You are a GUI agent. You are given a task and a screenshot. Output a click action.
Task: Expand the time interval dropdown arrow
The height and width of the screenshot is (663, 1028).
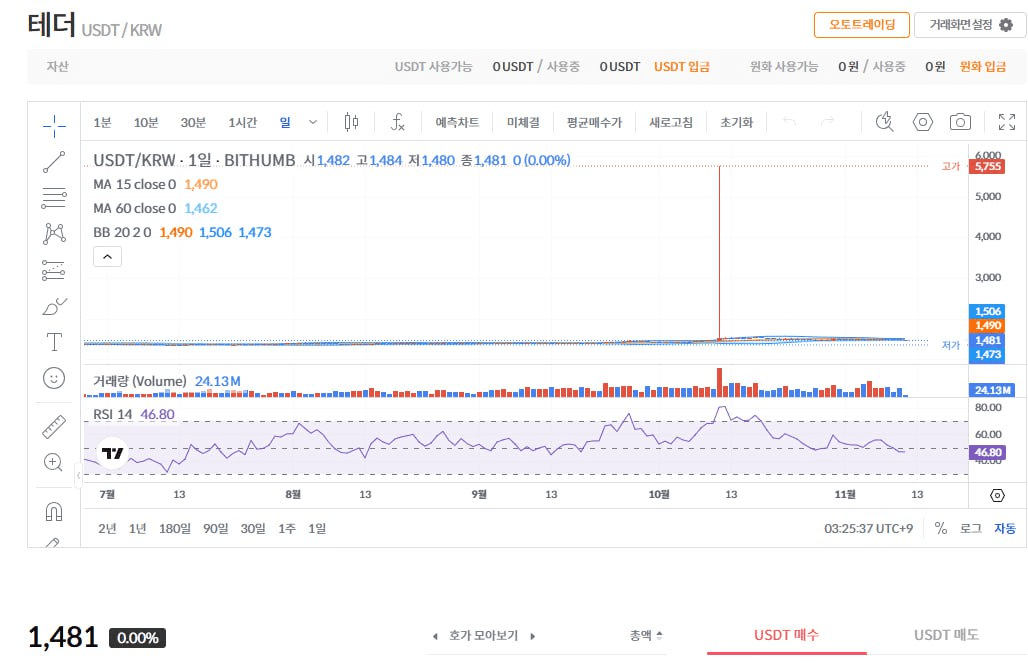313,122
